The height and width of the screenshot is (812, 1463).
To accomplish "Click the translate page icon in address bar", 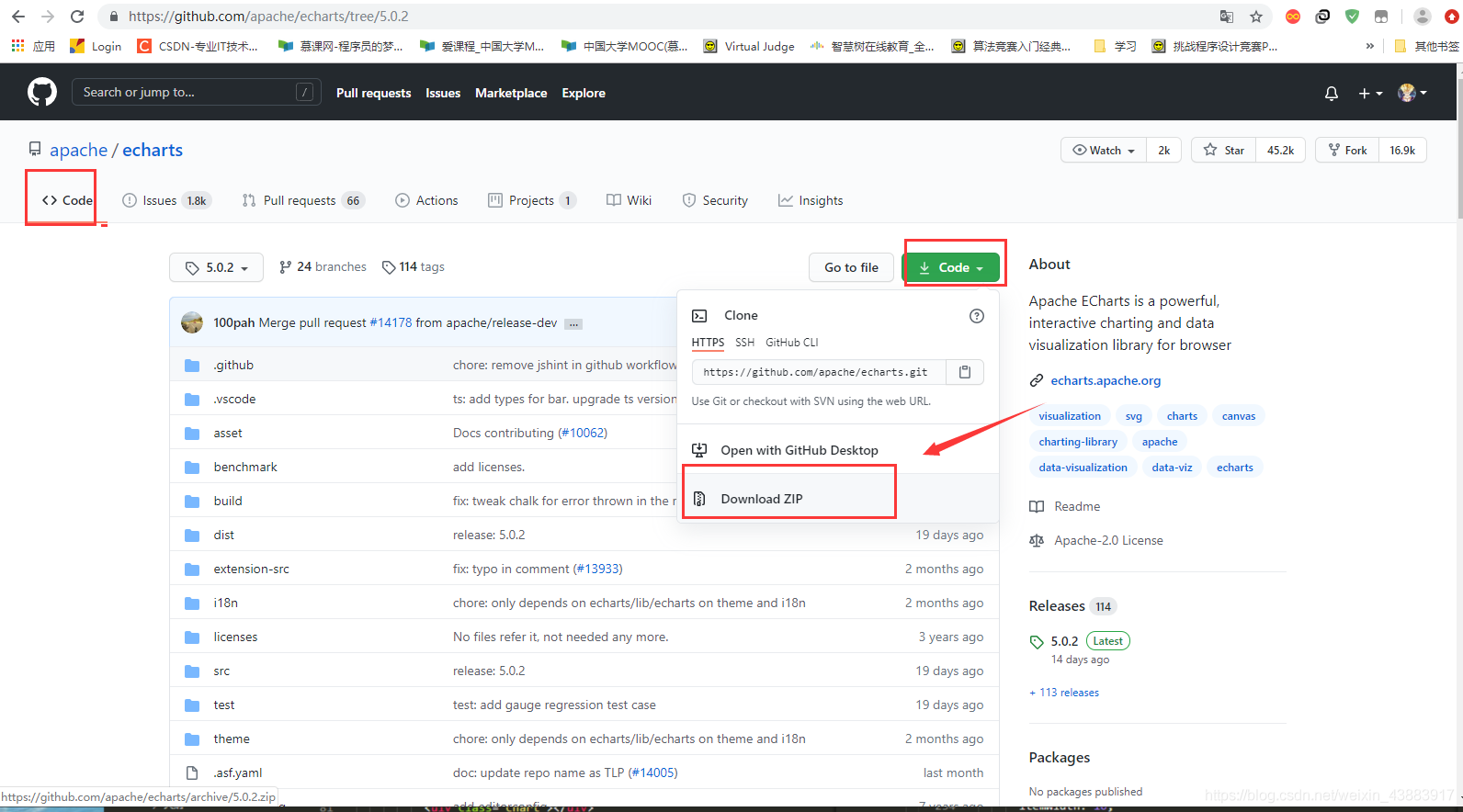I will tap(1227, 17).
